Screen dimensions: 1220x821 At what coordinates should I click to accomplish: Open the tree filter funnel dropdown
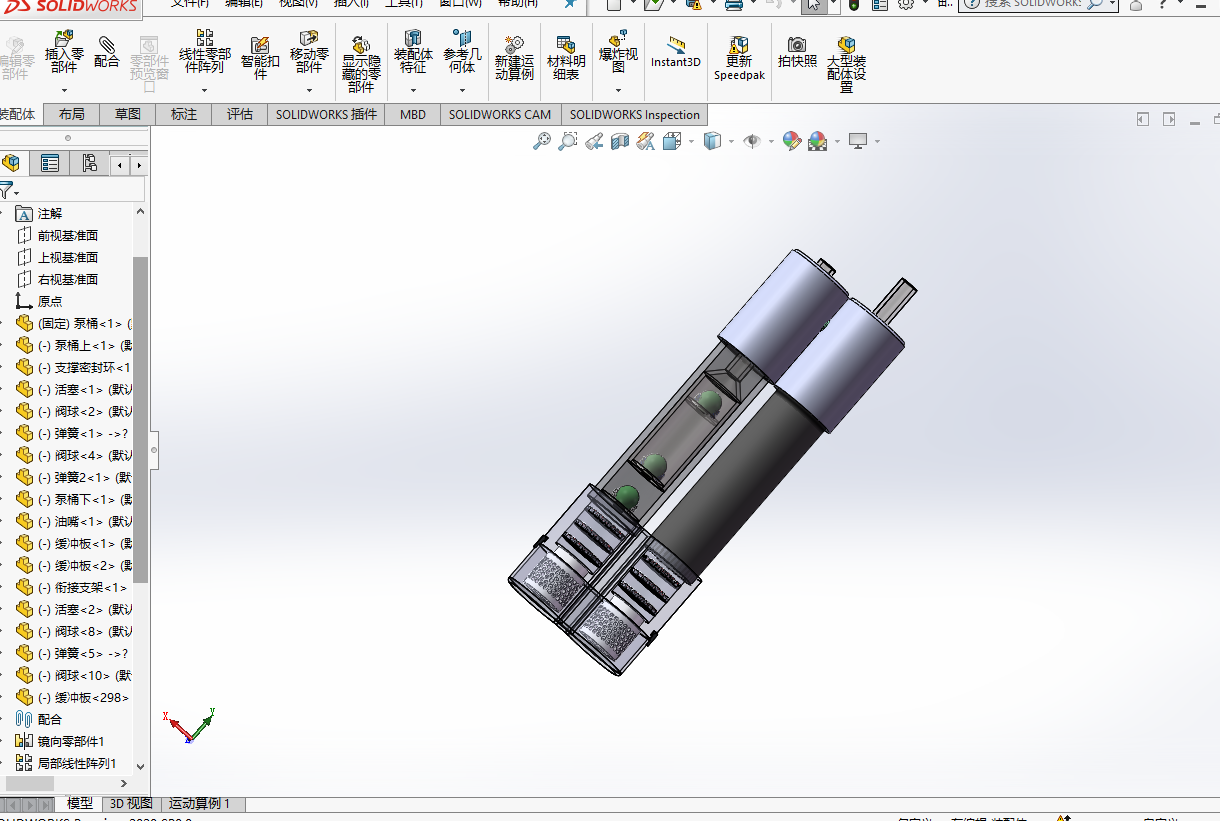pos(9,190)
